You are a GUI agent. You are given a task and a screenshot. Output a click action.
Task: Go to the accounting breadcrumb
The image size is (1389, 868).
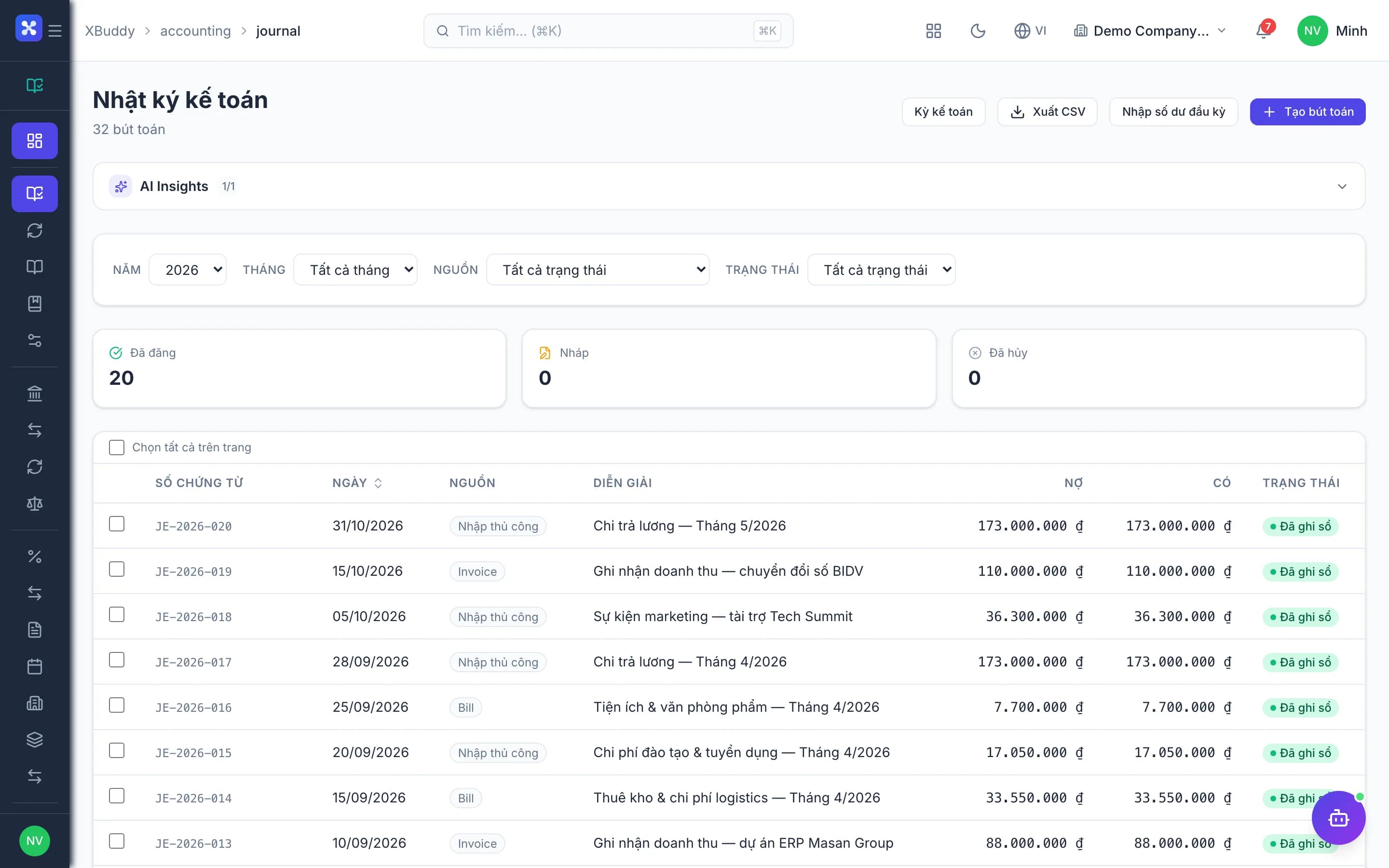(195, 31)
